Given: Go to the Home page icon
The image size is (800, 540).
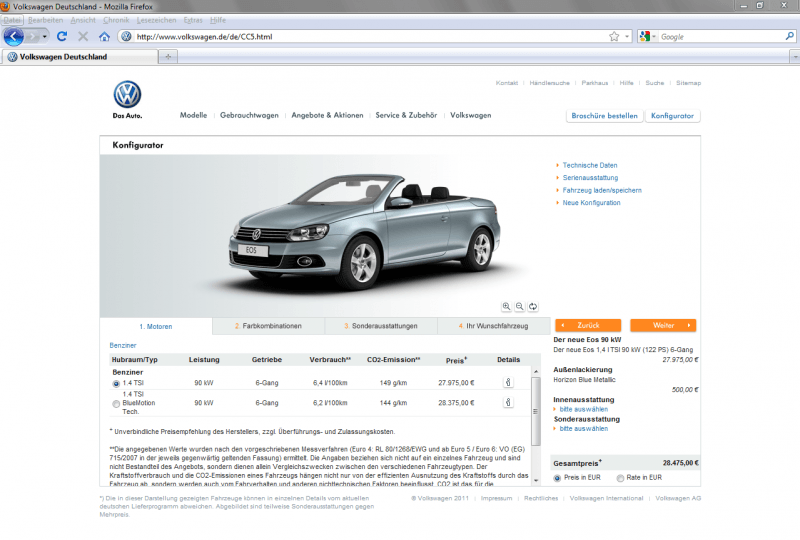Looking at the screenshot, I should (x=105, y=36).
